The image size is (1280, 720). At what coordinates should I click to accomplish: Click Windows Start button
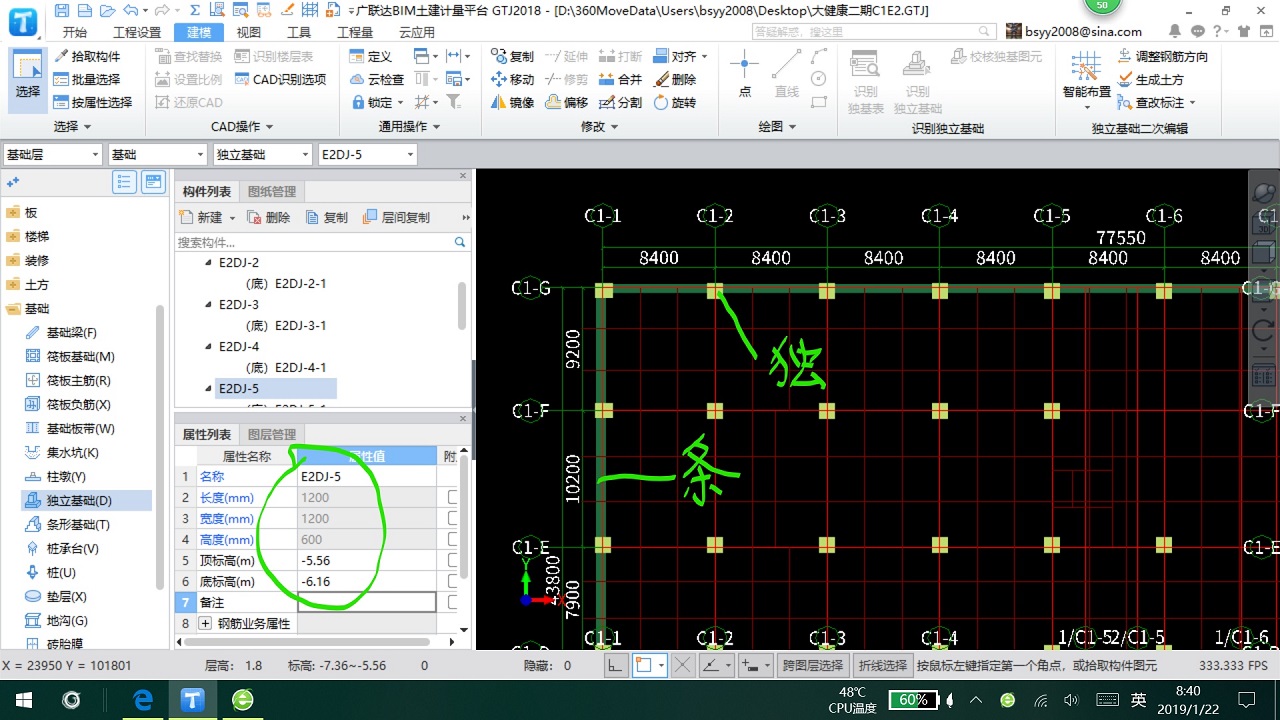[x=23, y=700]
